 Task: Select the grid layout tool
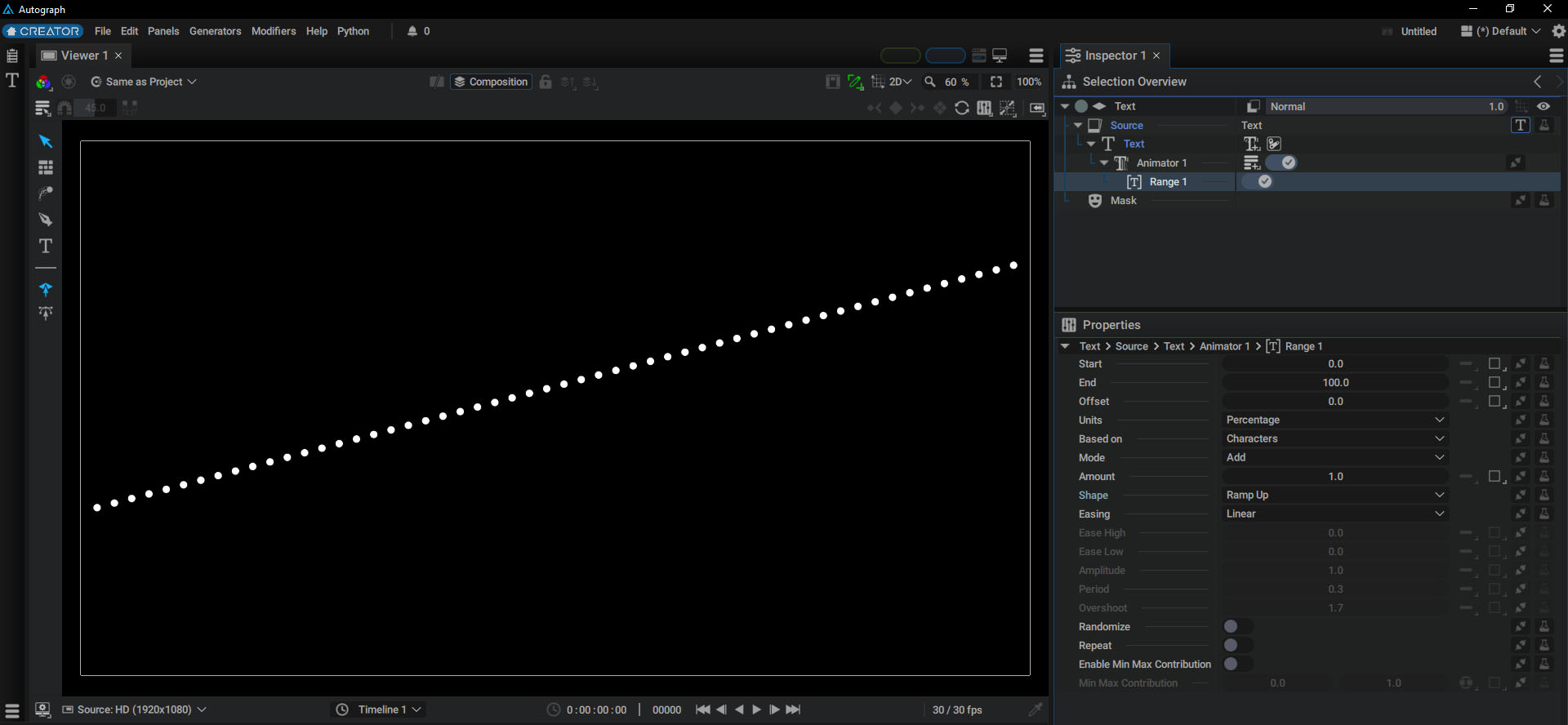[46, 167]
